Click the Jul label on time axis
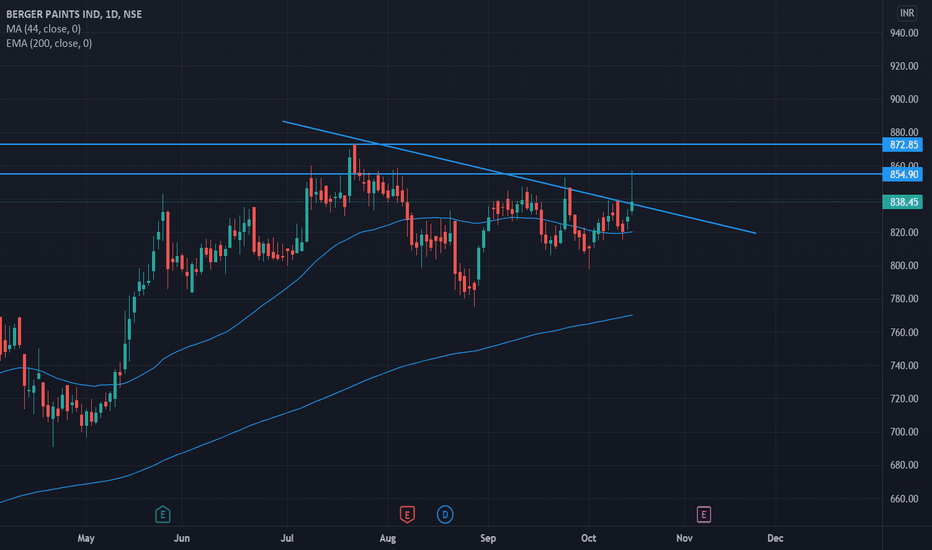 [x=287, y=538]
